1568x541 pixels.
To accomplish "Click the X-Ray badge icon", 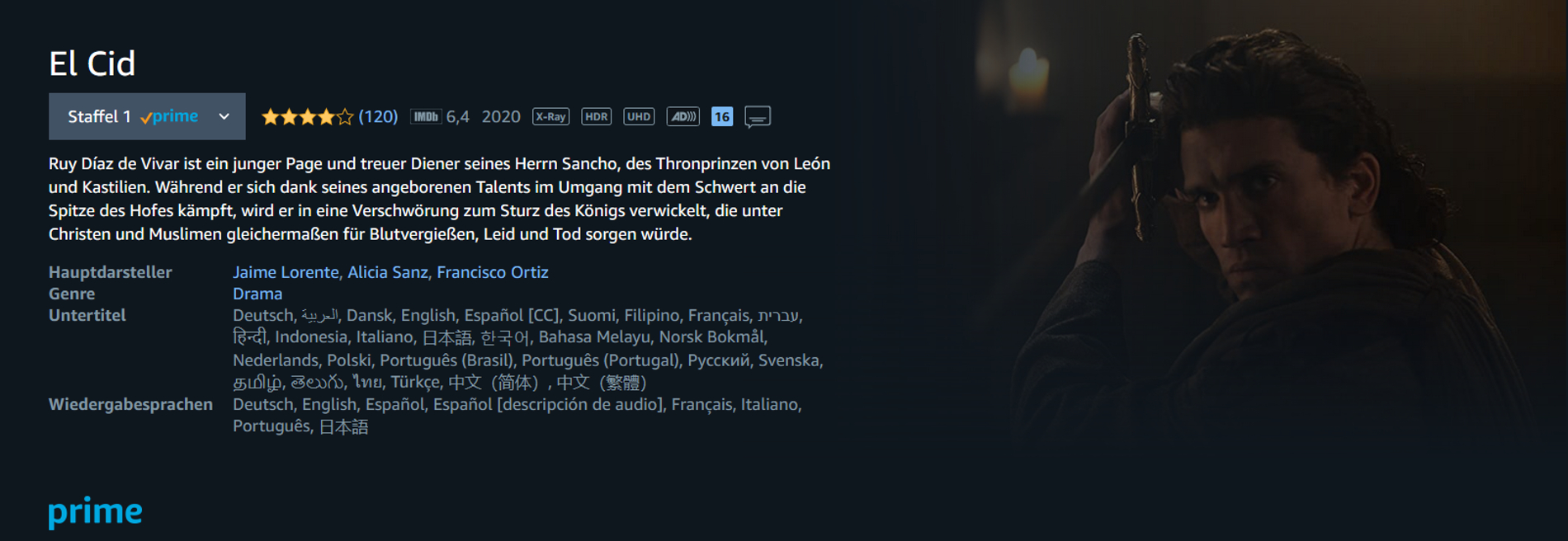I will tap(550, 116).
